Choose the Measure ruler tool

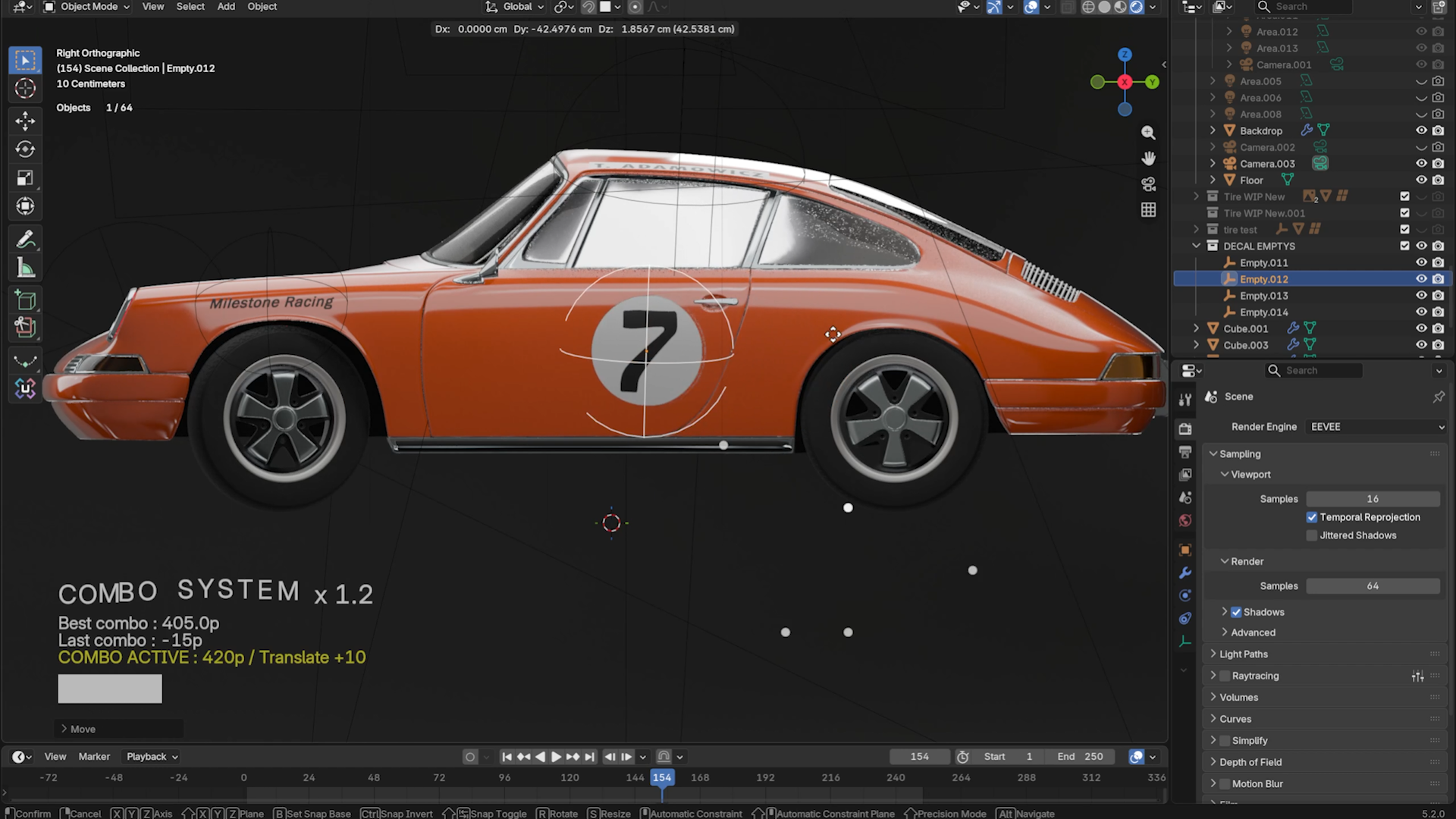(25, 268)
